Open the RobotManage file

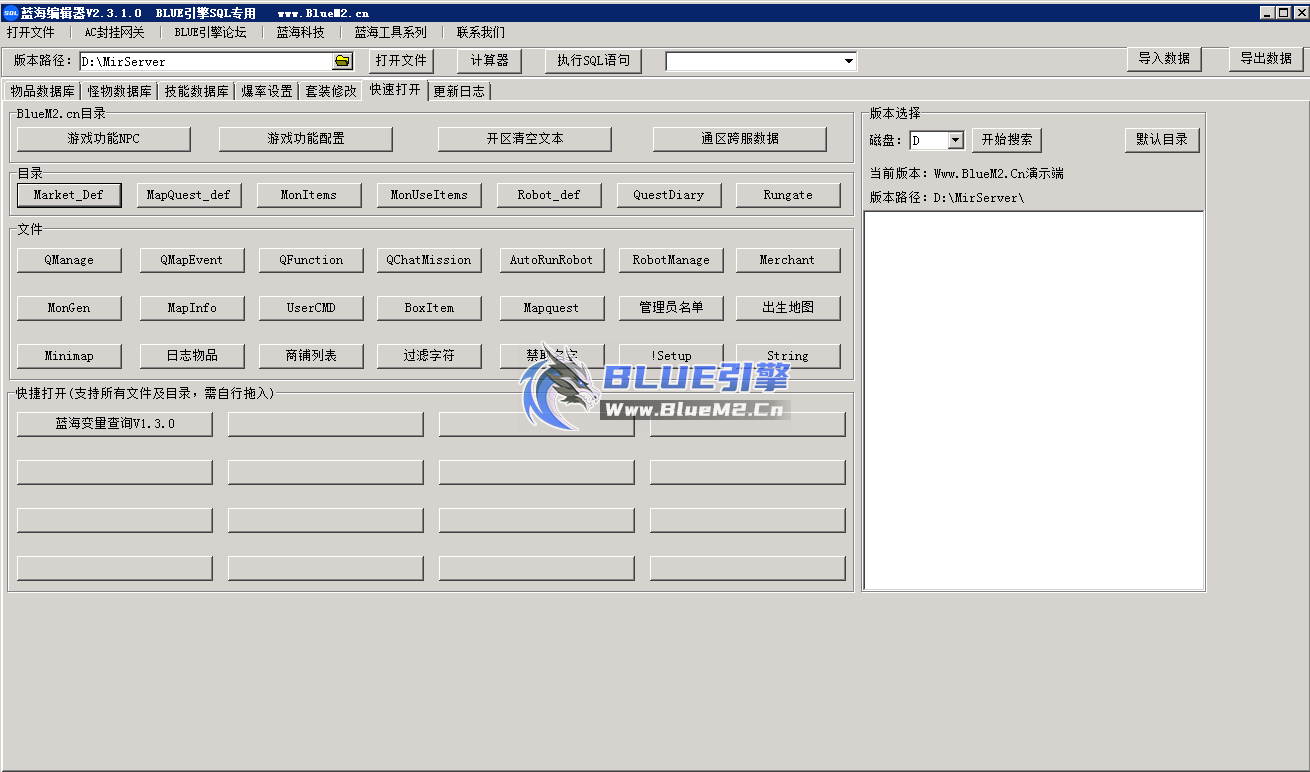click(671, 260)
